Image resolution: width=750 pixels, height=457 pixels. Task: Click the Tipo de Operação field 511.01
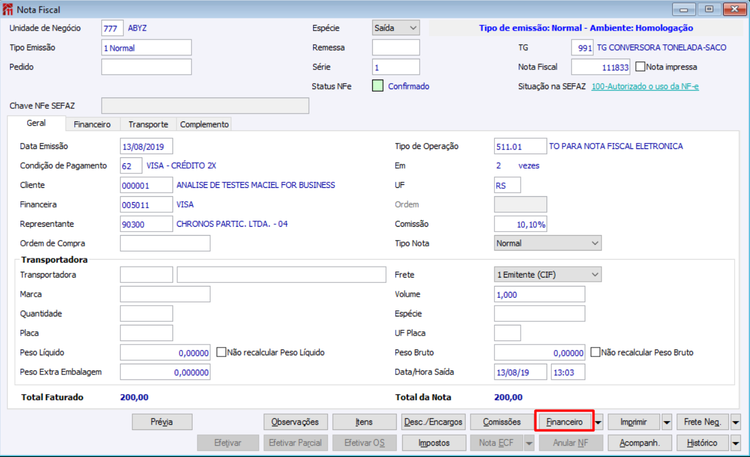tap(520, 146)
